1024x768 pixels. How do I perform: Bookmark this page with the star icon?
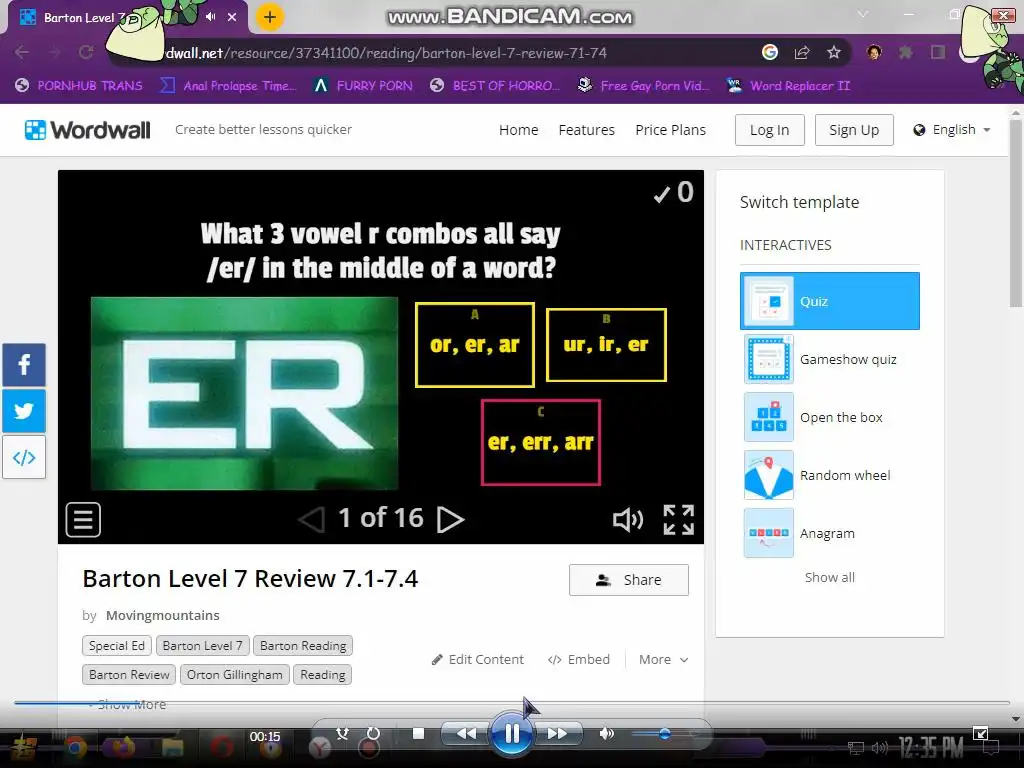(834, 52)
